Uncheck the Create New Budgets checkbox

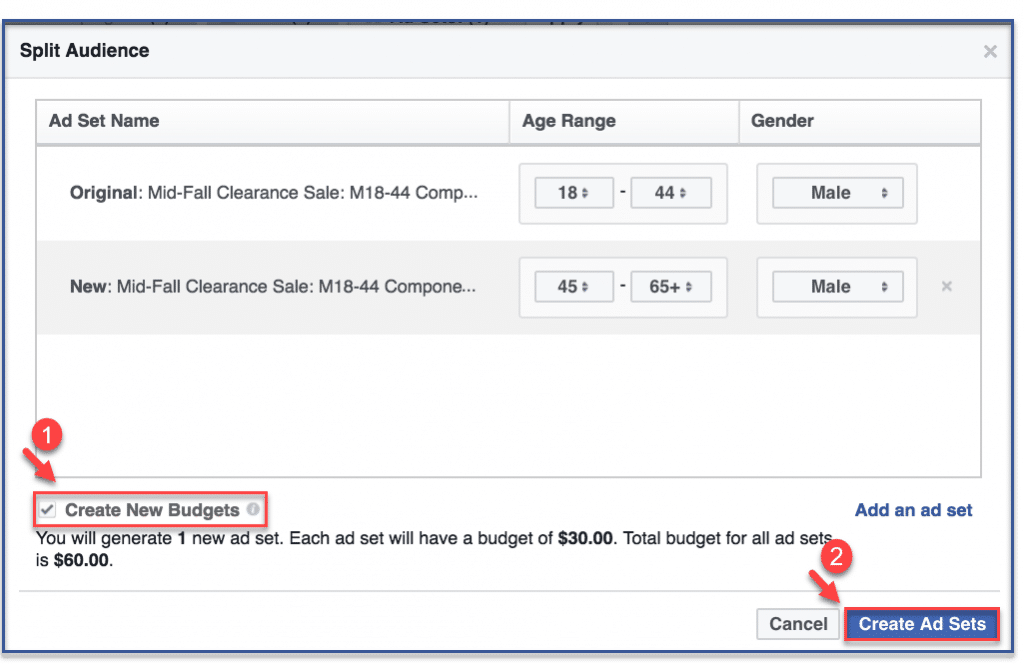pos(47,509)
